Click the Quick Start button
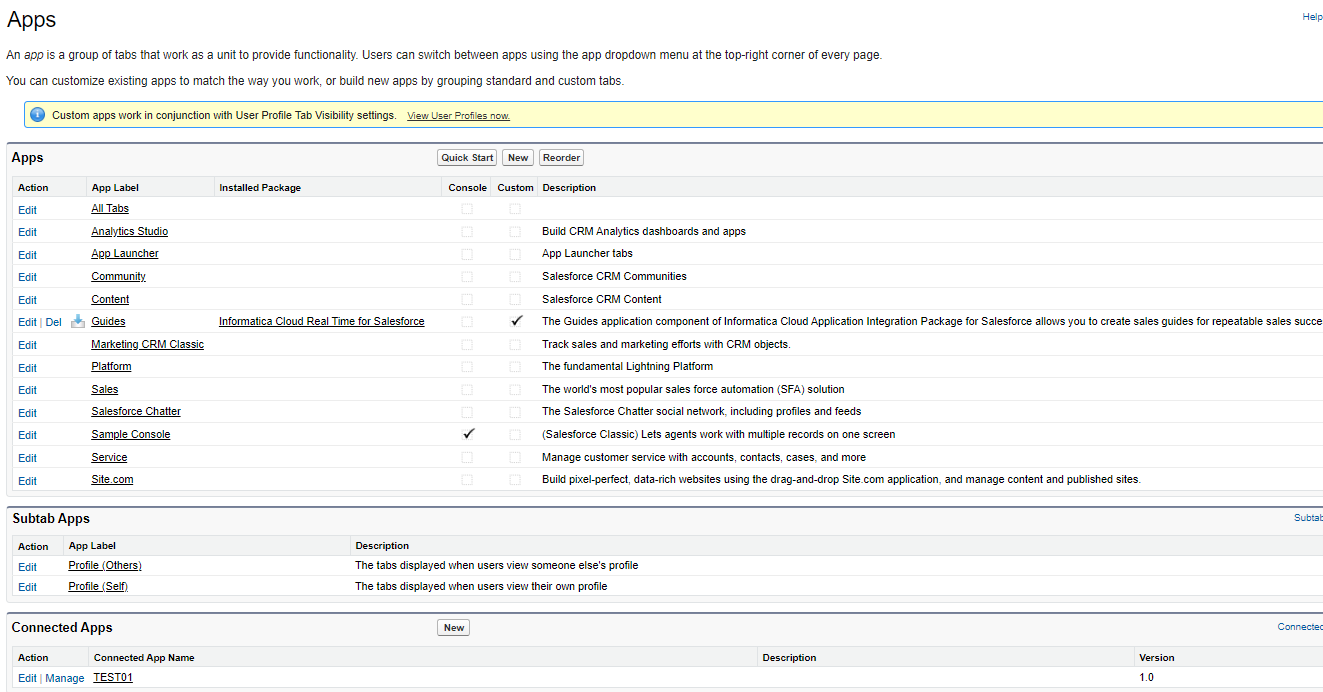This screenshot has height=692, width=1323. (468, 158)
